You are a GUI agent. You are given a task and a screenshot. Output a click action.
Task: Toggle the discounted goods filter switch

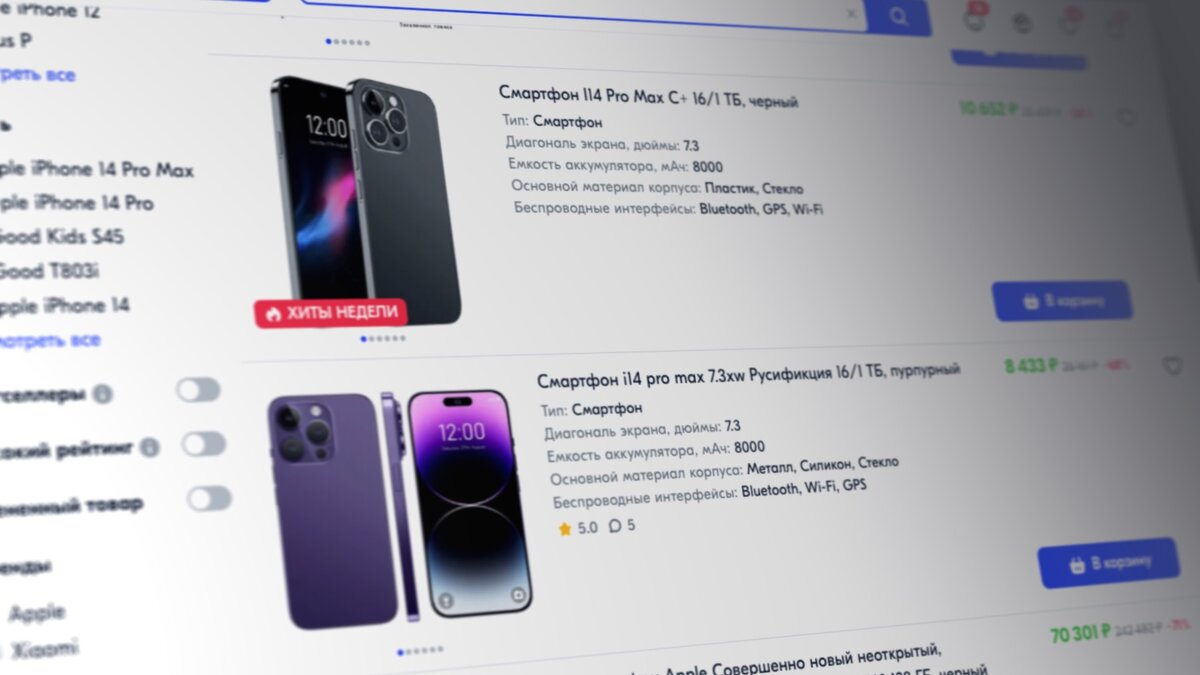tap(209, 498)
